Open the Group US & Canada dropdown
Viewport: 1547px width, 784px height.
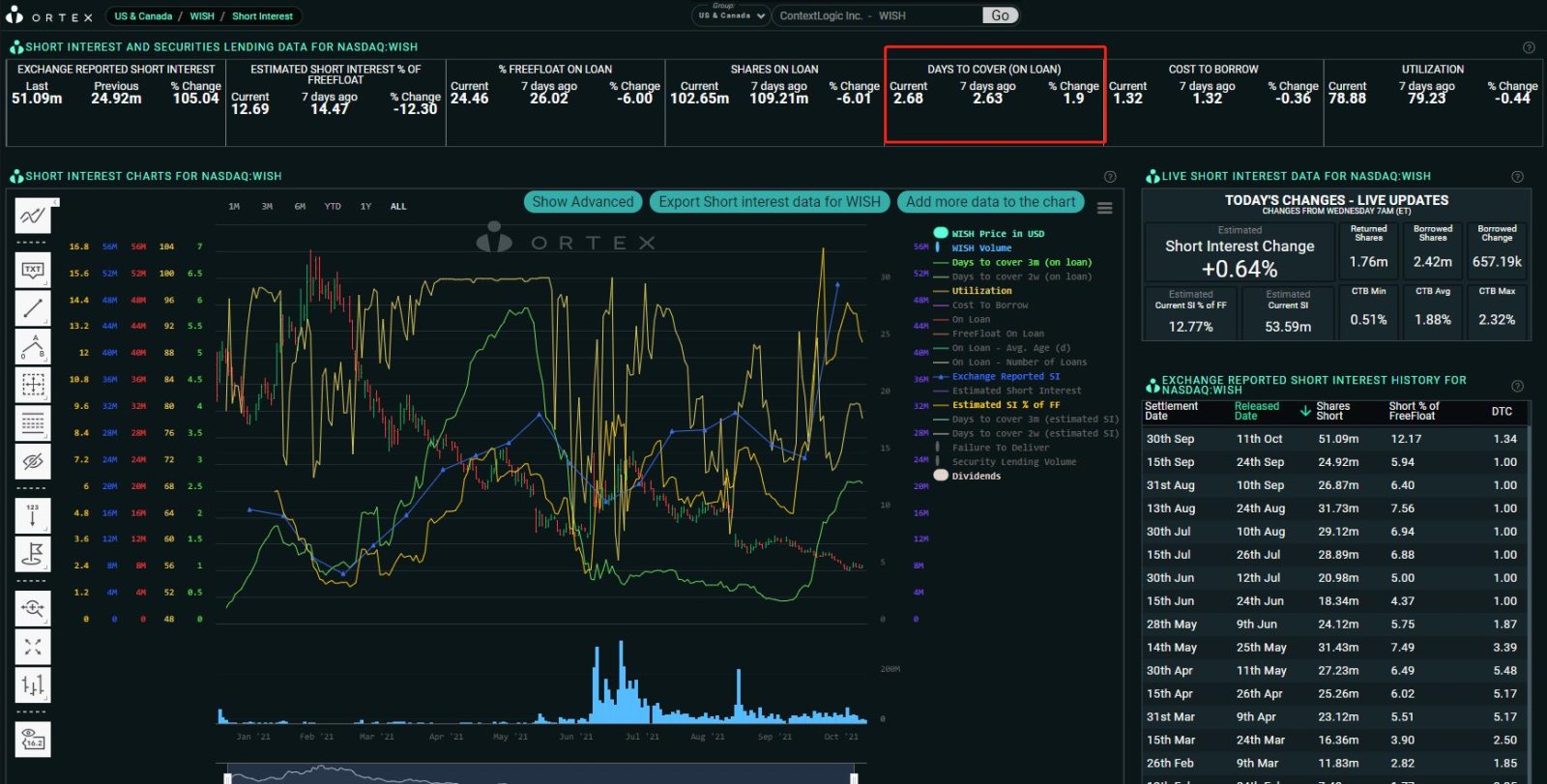click(x=732, y=15)
